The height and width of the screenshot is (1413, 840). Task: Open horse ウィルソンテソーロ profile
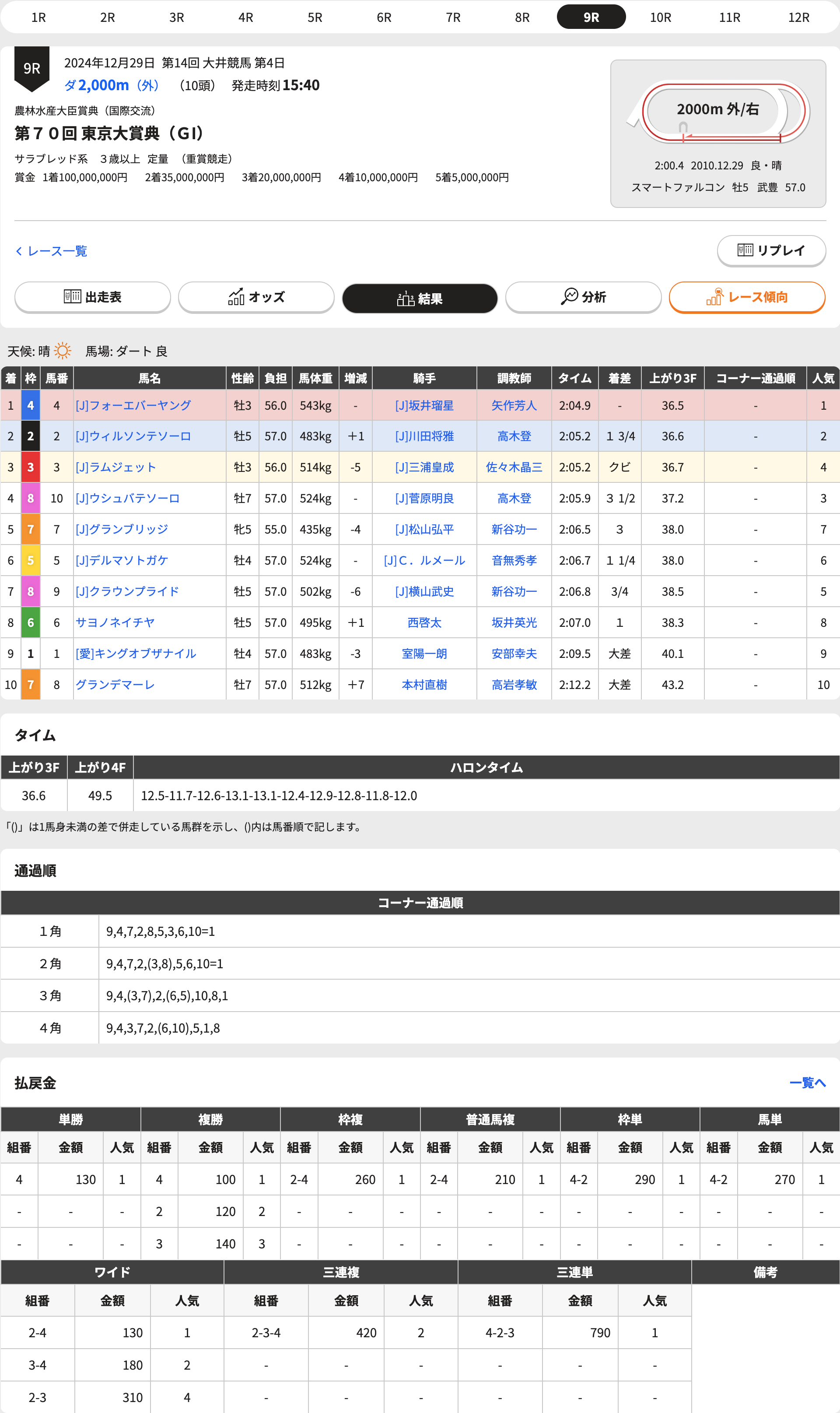coord(133,436)
